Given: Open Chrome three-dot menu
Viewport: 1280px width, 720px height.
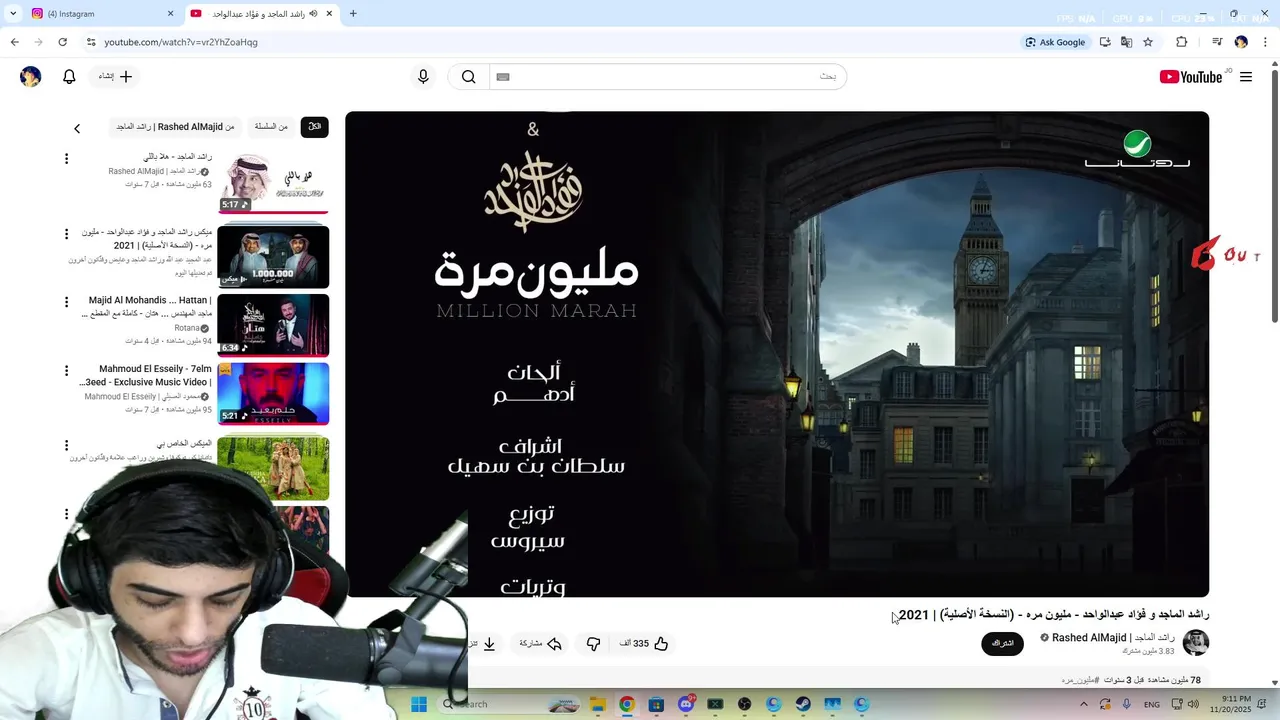Looking at the screenshot, I should [1266, 42].
